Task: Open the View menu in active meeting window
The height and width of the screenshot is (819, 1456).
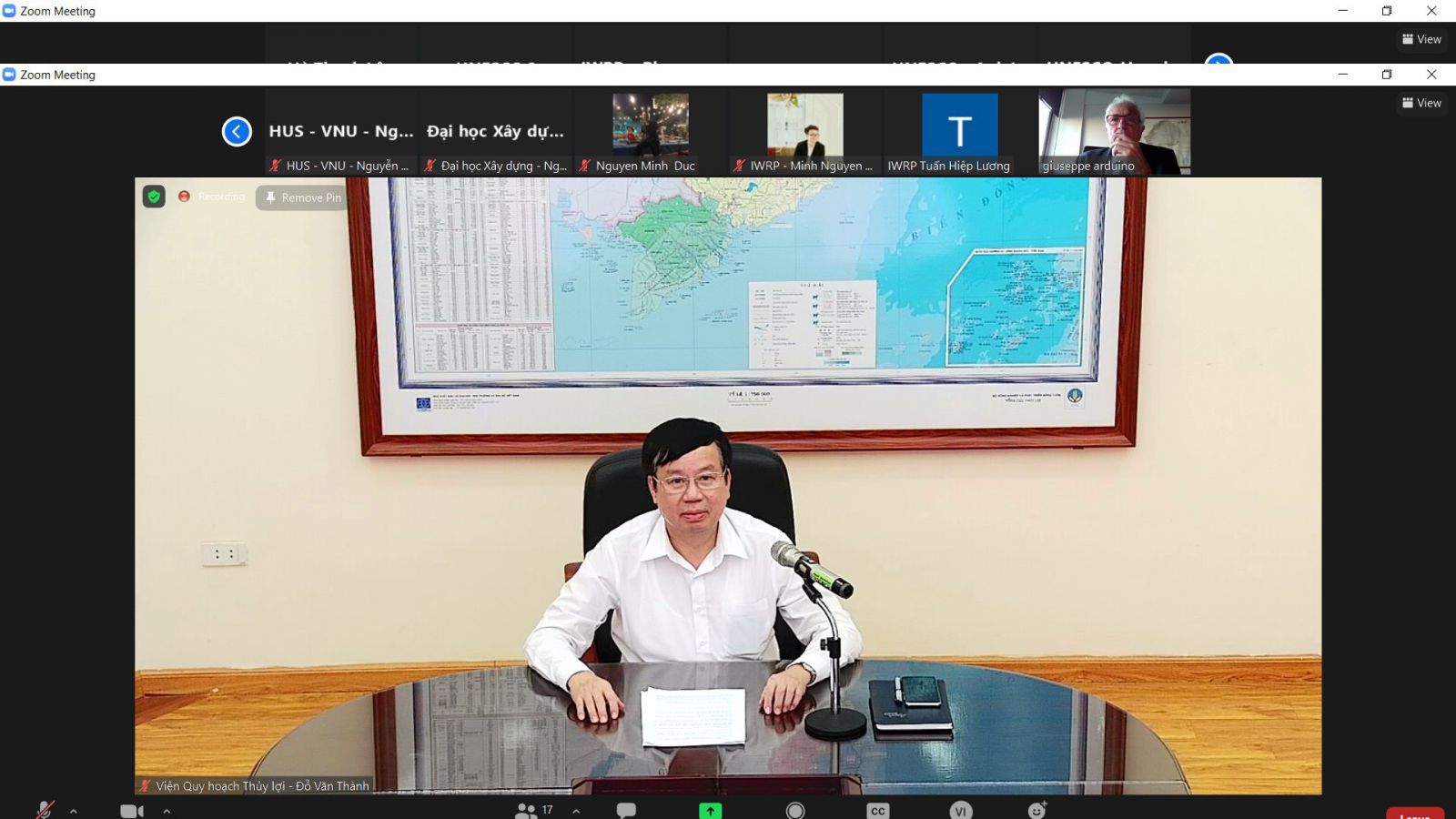Action: [1421, 103]
